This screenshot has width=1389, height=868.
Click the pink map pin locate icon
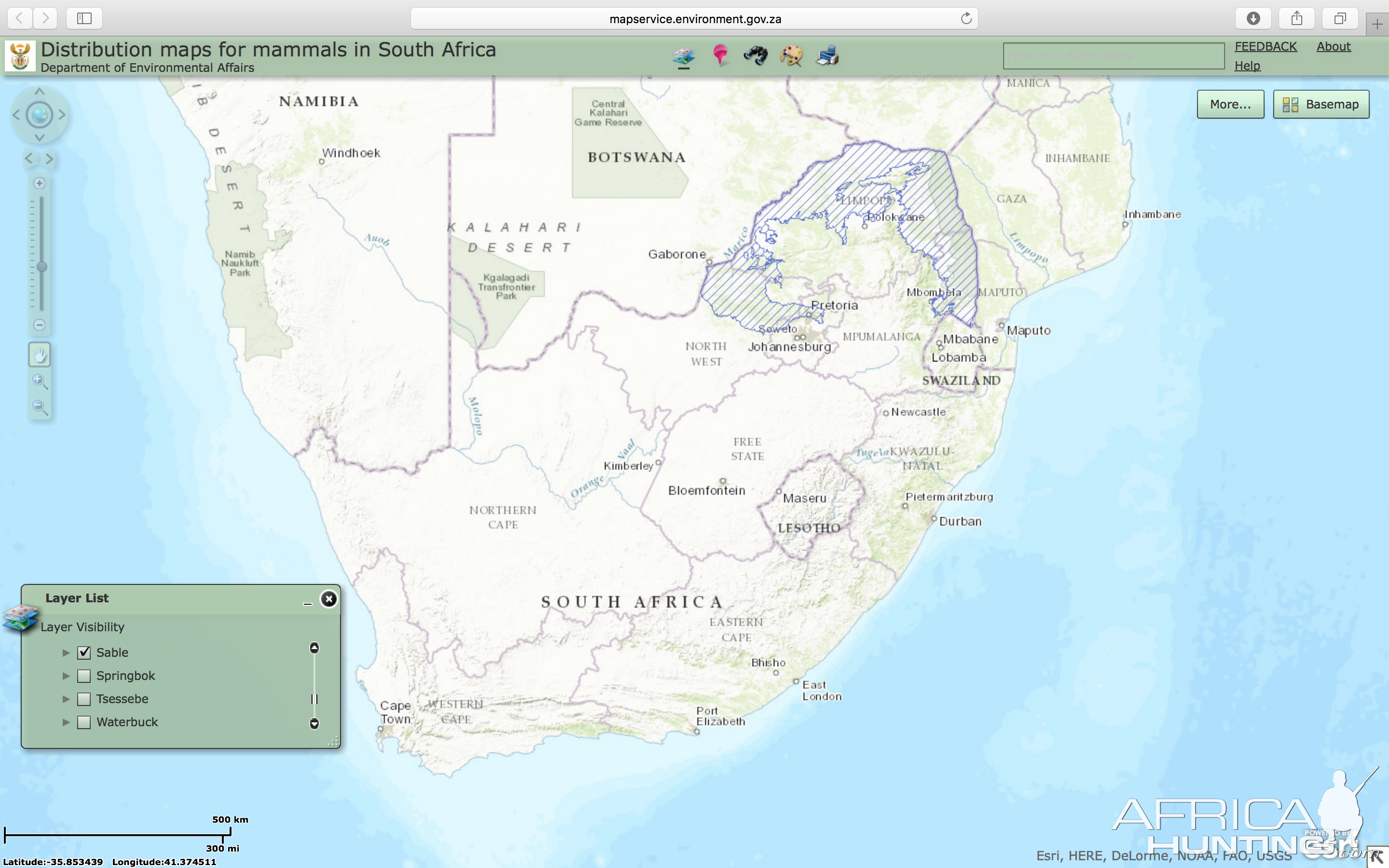(720, 55)
